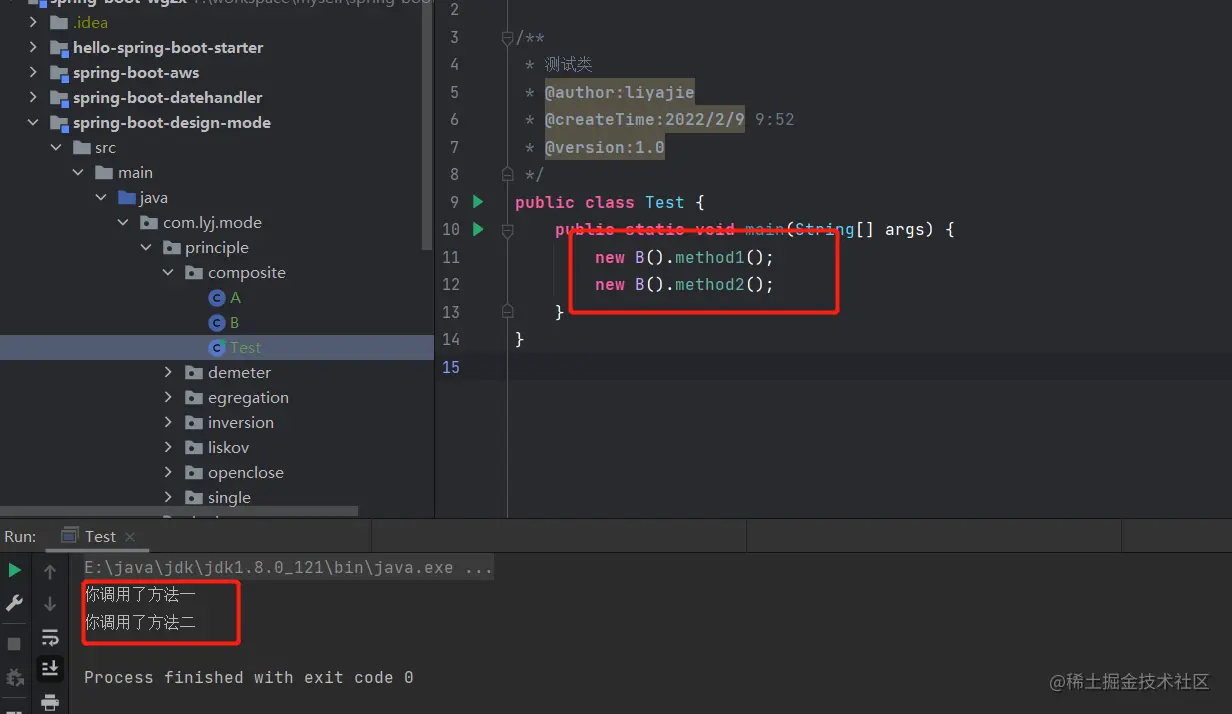Select the Test tab in Run panel
This screenshot has width=1232, height=714.
click(100, 537)
